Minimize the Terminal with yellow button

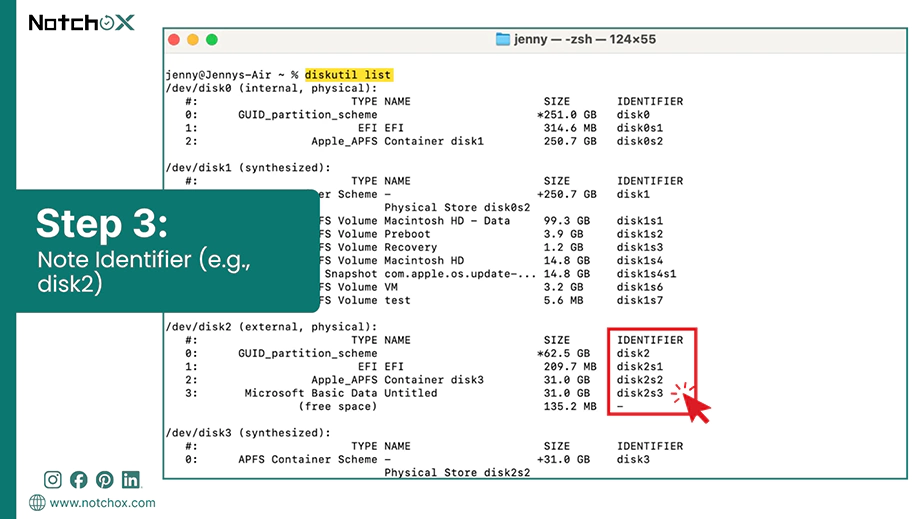pyautogui.click(x=193, y=39)
